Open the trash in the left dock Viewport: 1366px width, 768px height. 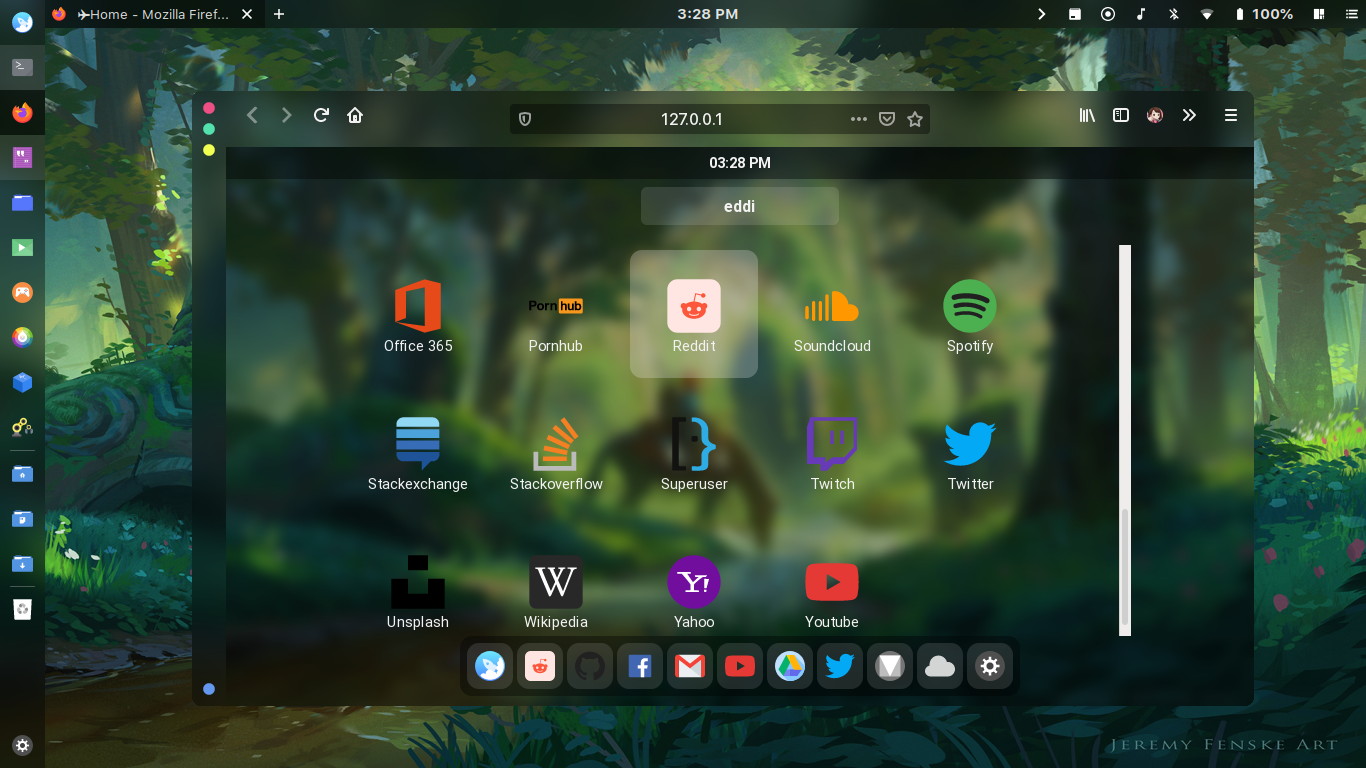pyautogui.click(x=22, y=609)
